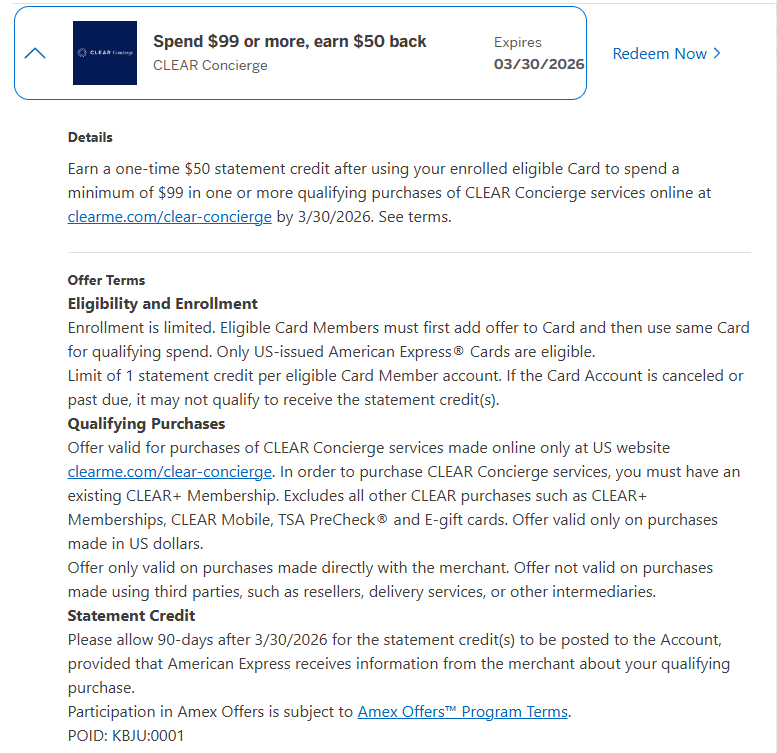The width and height of the screenshot is (777, 753).
Task: Click the Details heading
Action: tap(90, 137)
